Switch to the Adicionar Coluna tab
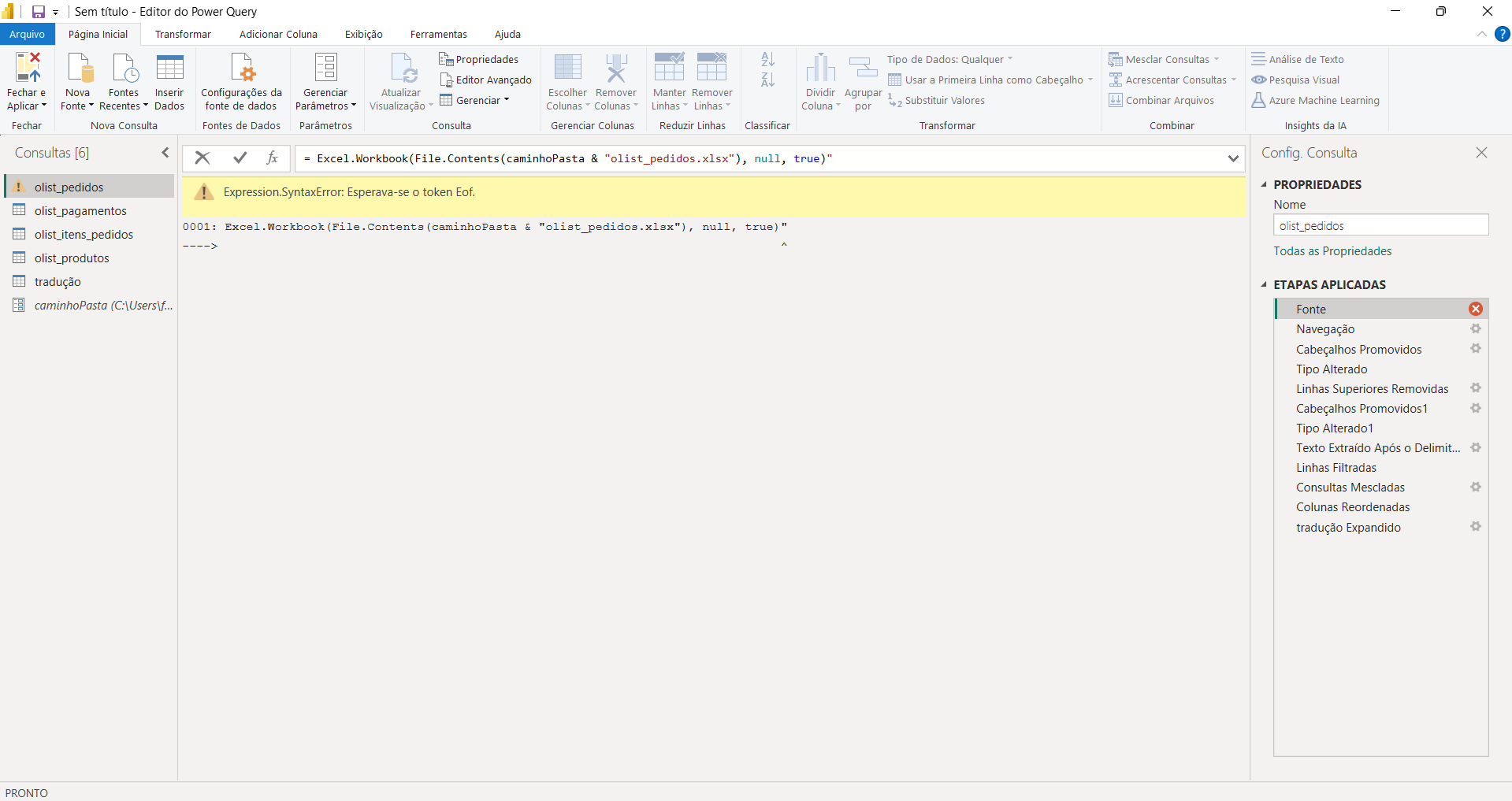The image size is (1512, 801). click(278, 34)
